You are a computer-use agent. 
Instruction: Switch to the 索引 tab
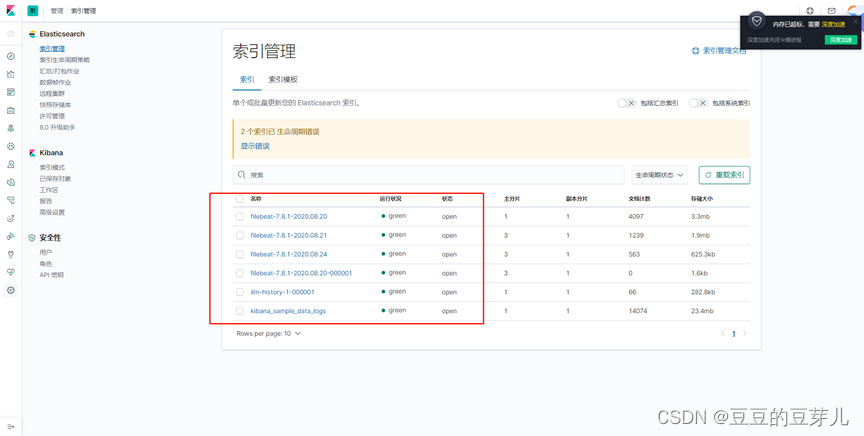247,79
